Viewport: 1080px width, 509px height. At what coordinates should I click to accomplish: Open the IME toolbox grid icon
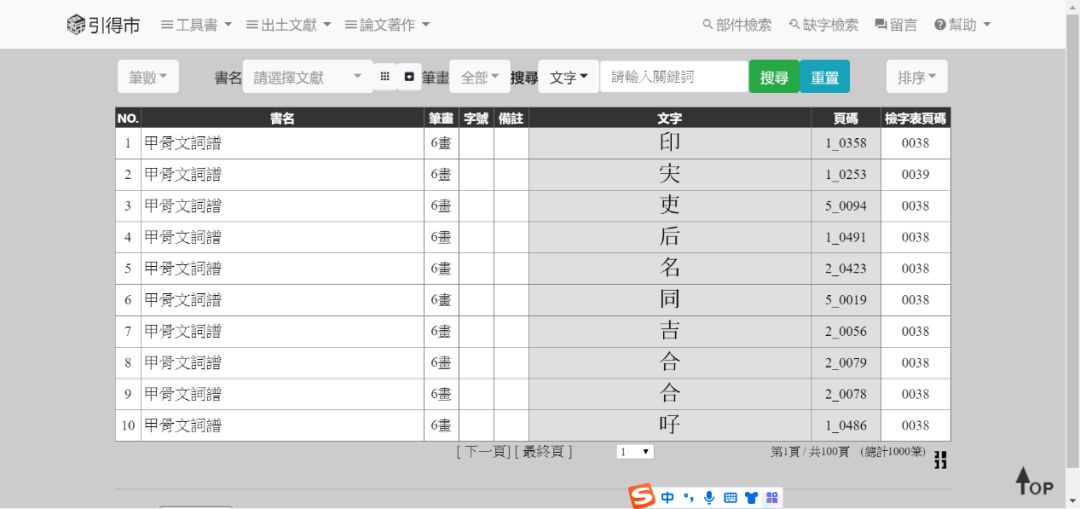[x=771, y=497]
